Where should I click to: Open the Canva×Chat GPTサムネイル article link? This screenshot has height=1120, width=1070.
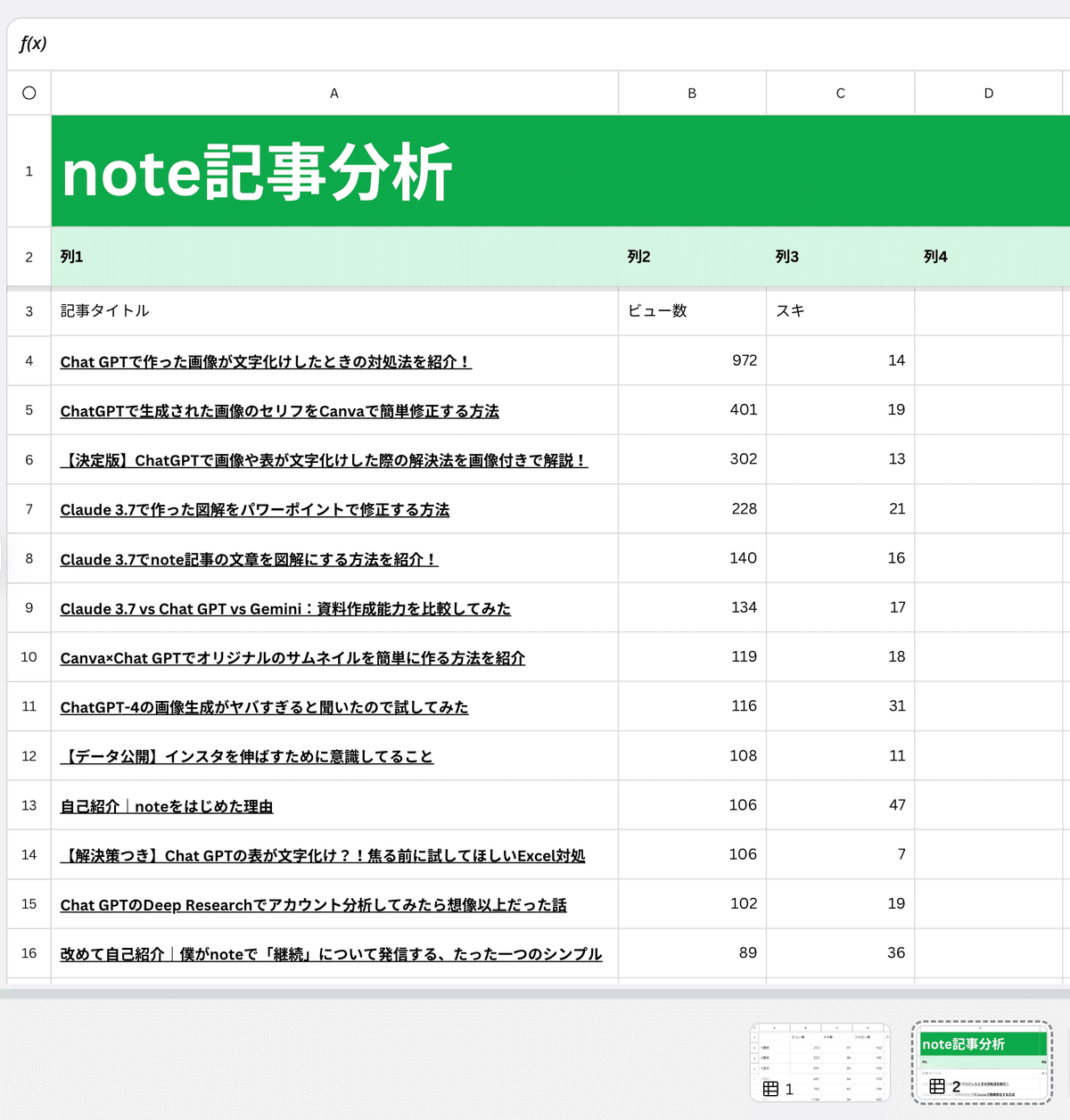click(x=292, y=657)
